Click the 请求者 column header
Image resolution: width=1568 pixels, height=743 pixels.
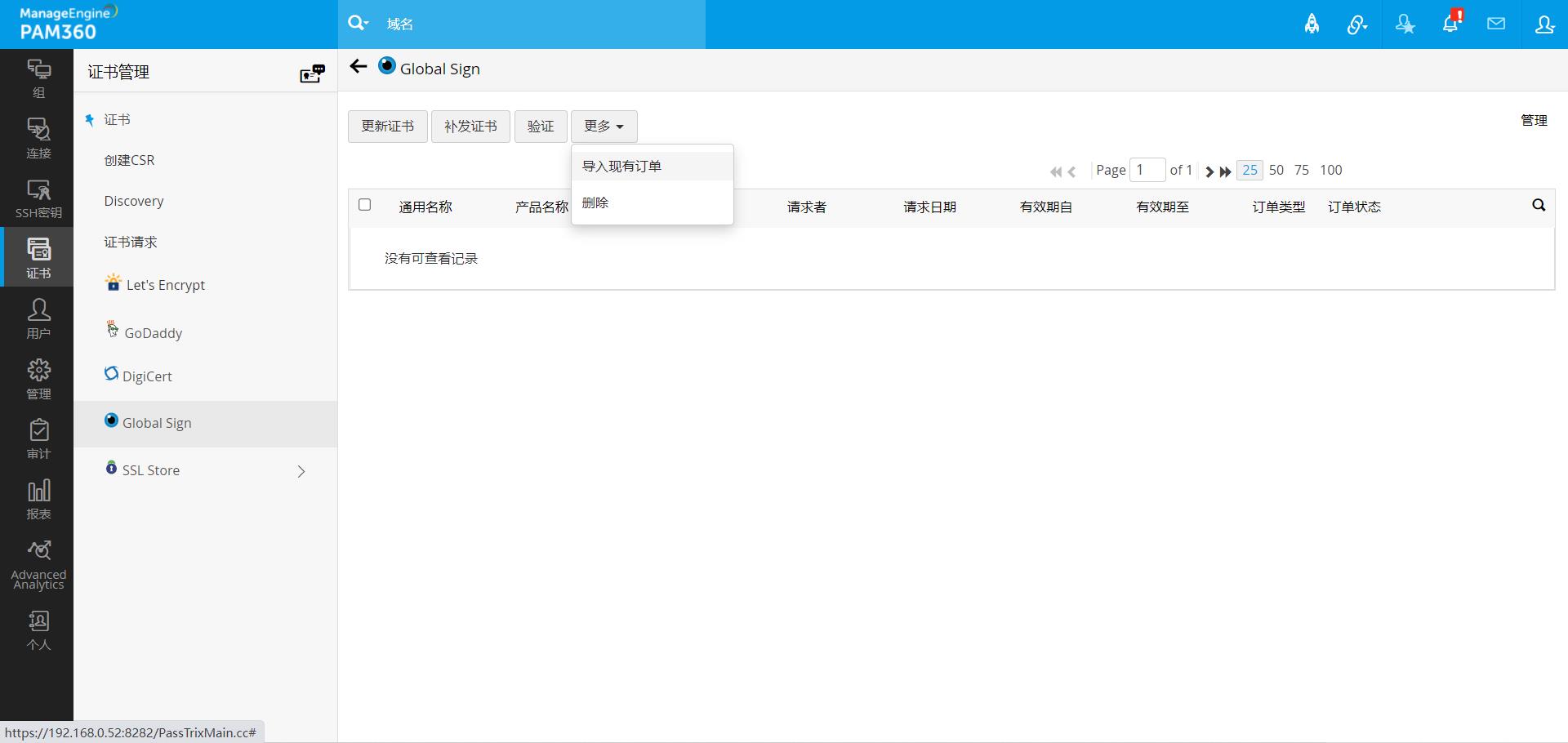coord(807,207)
